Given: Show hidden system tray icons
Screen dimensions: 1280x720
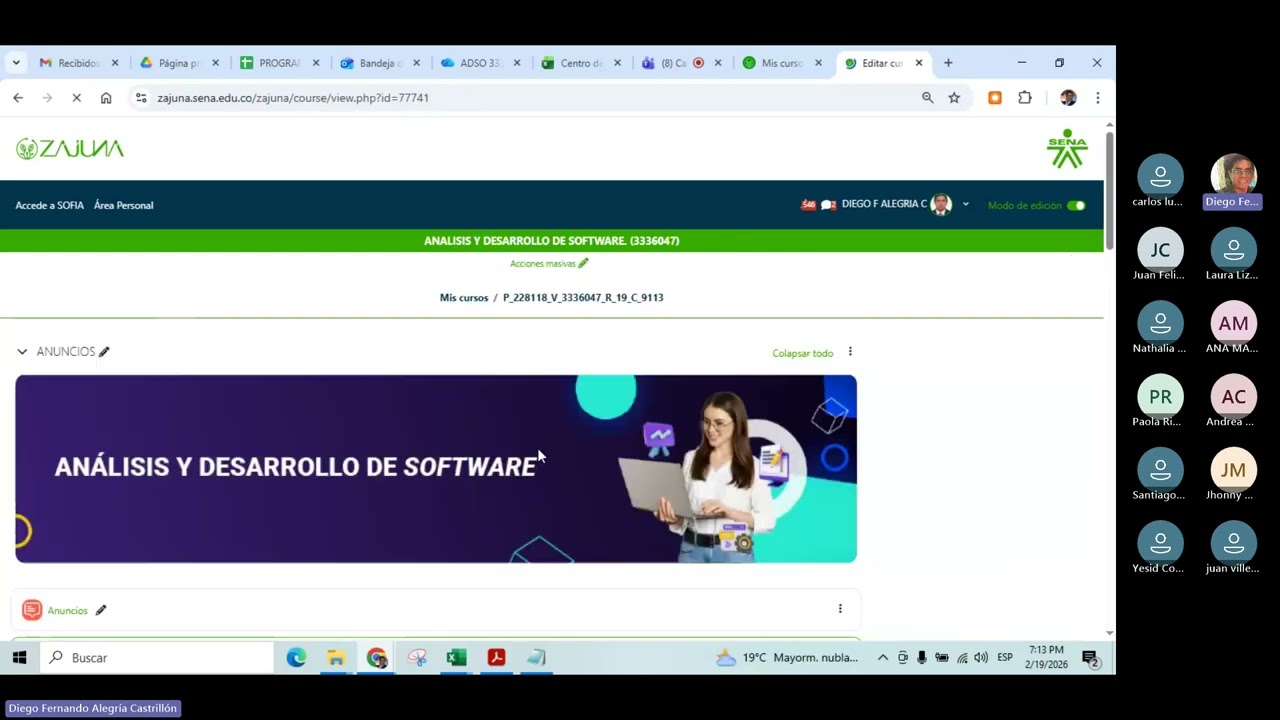Looking at the screenshot, I should point(882,657).
